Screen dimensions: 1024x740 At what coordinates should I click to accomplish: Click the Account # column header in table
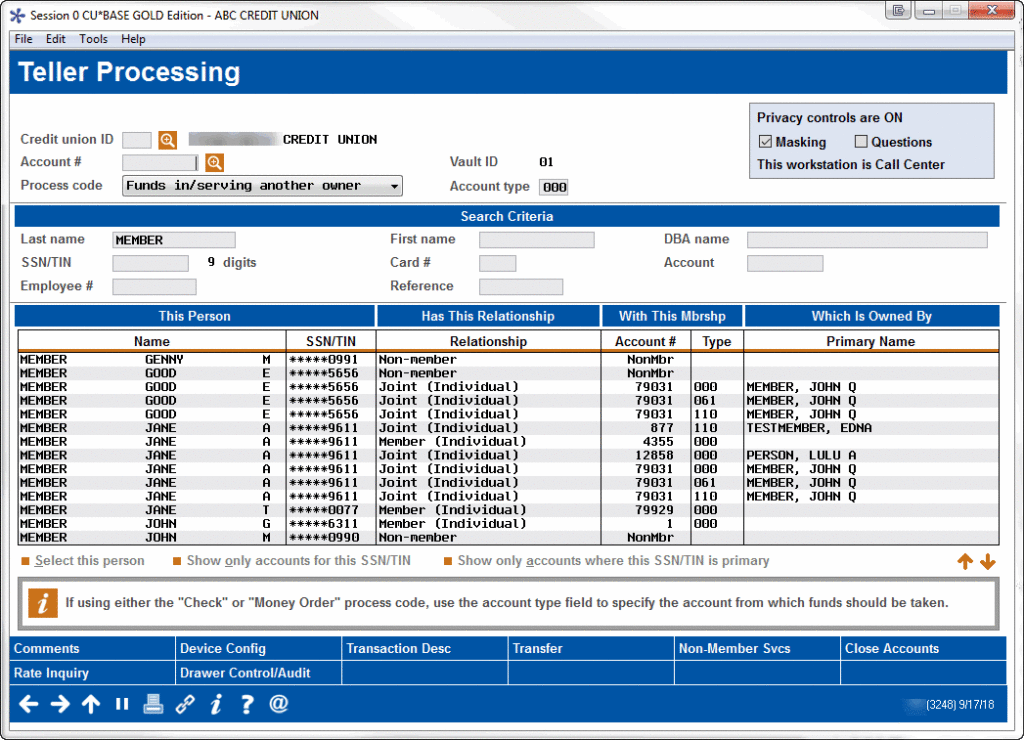[x=645, y=342]
